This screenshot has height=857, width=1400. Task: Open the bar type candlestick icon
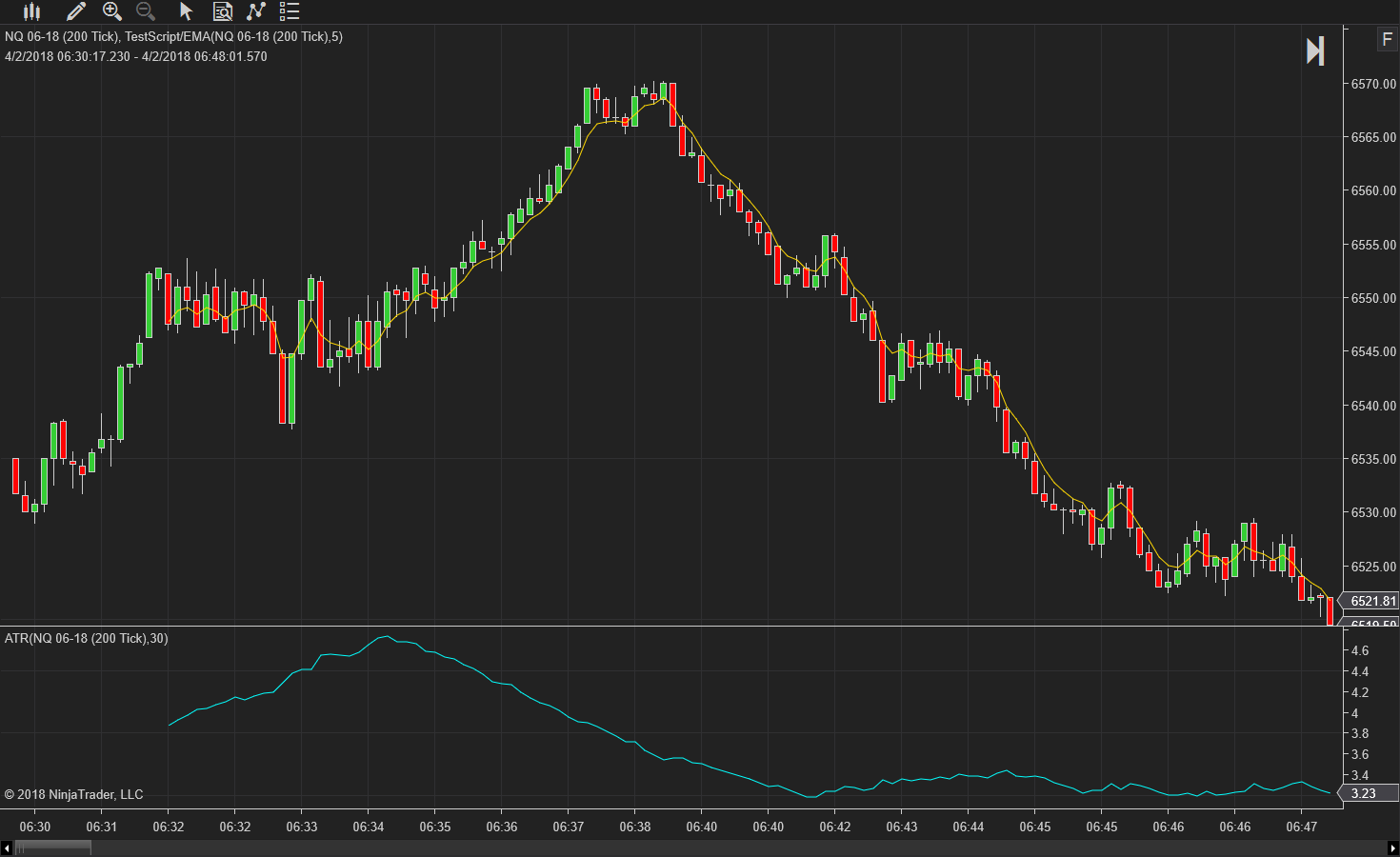pos(32,11)
